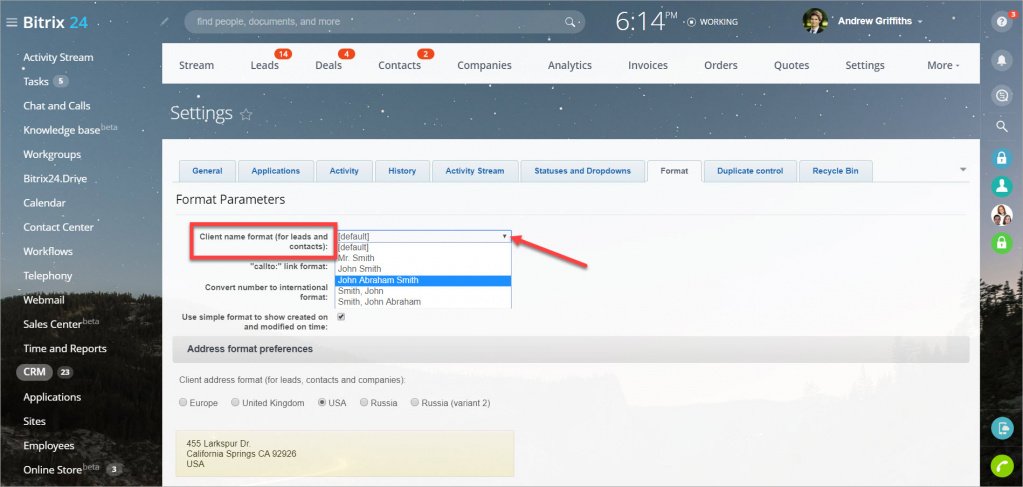Choose Smith, John Abraham name format
This screenshot has width=1023, height=487.
[423, 302]
